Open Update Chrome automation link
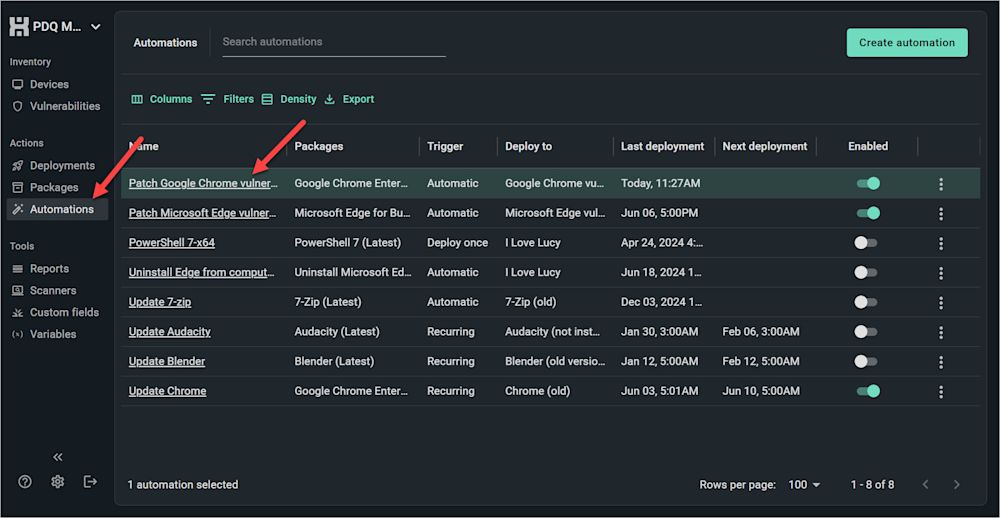The height and width of the screenshot is (518, 1000). 168,391
